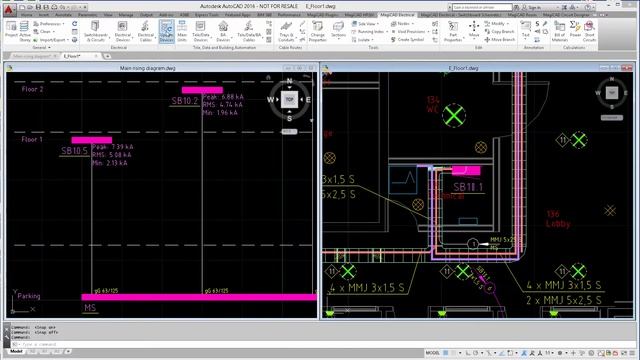
Task: Switch to the Home ribbon tab
Action: [27, 15]
